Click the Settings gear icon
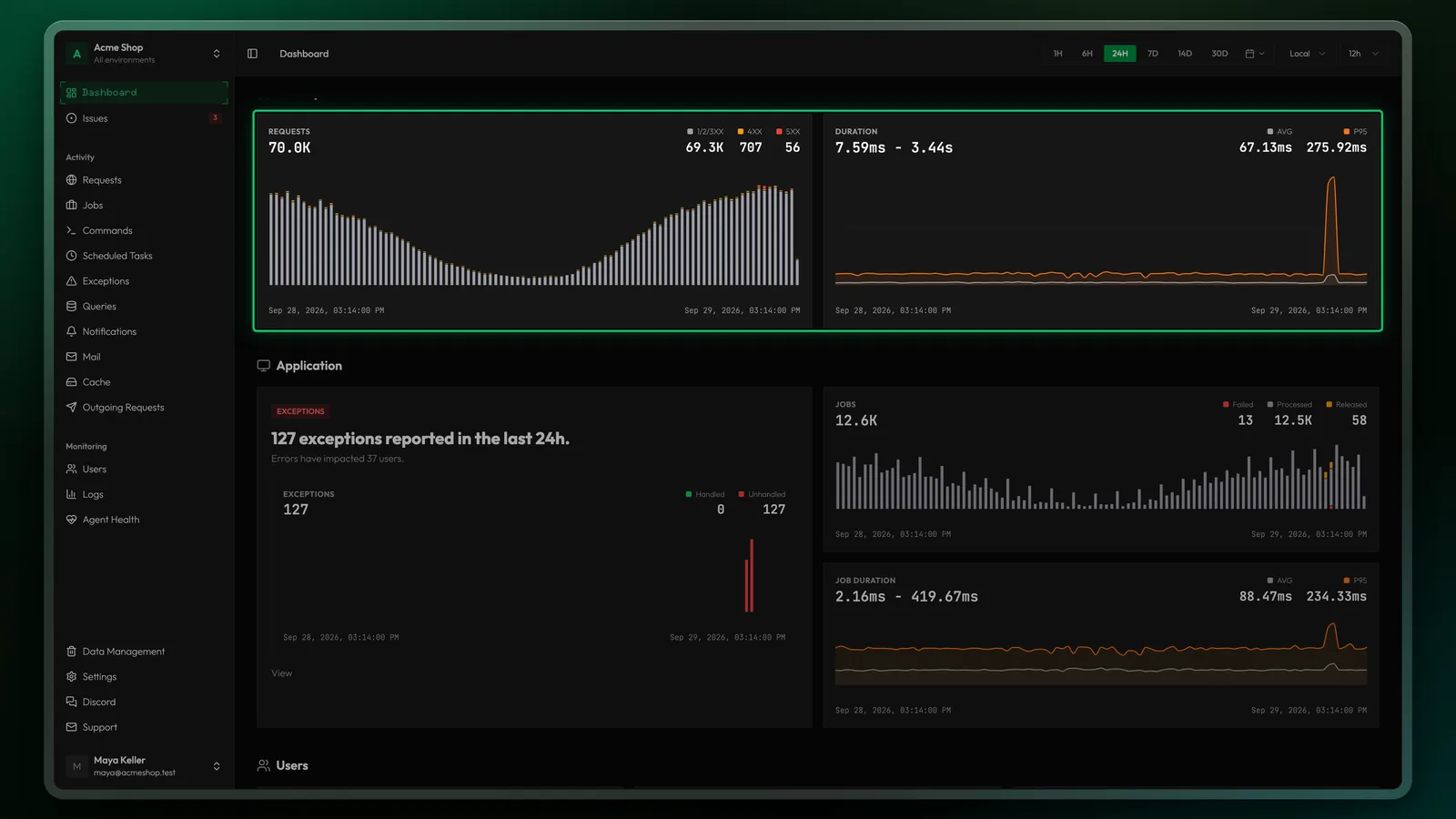 tap(71, 677)
